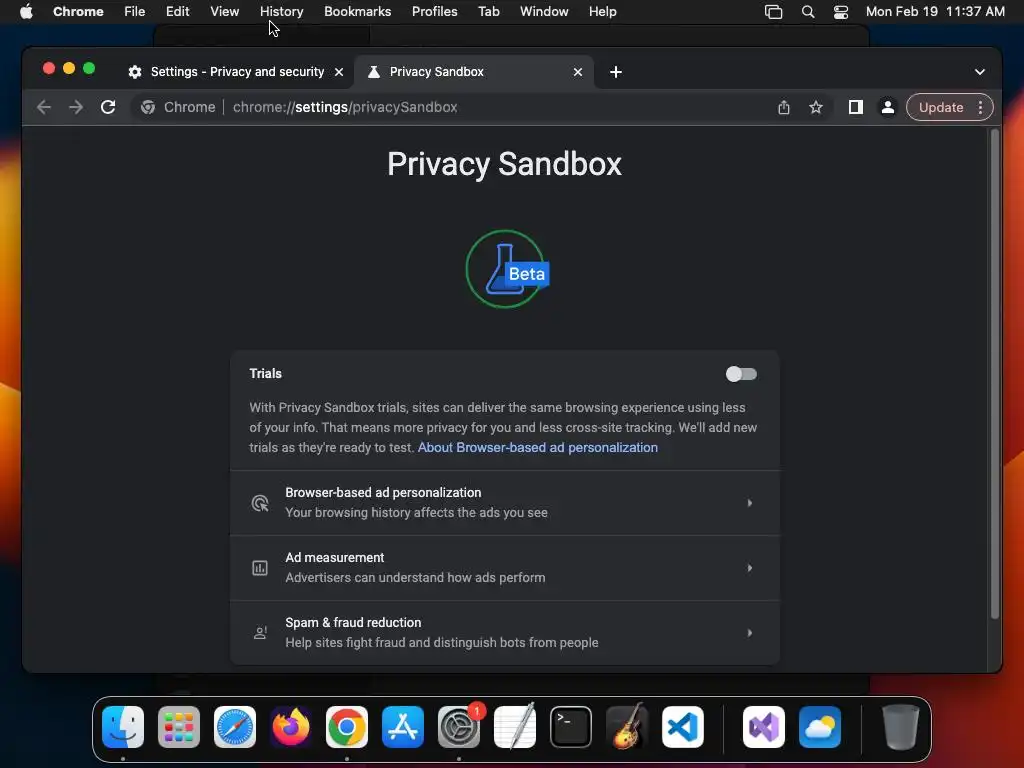
Task: Click the Spam & fraud person icon
Action: tap(260, 633)
